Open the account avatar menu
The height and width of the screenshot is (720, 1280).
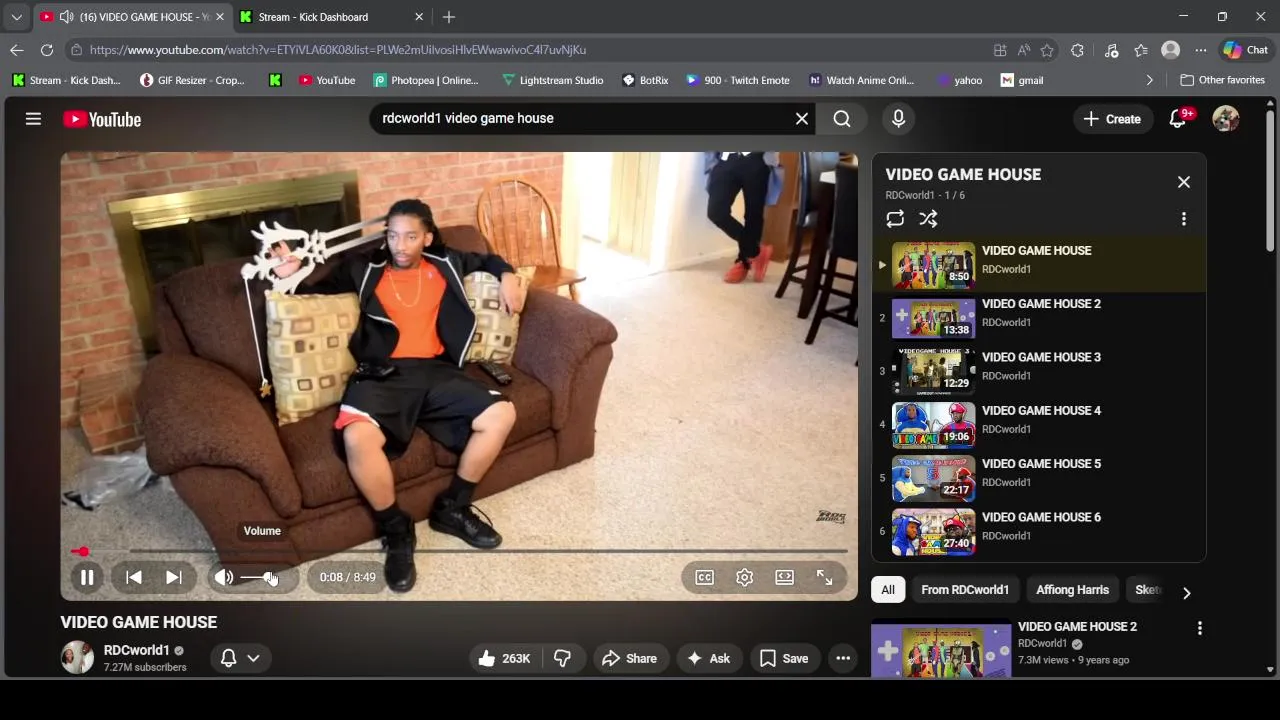1225,119
